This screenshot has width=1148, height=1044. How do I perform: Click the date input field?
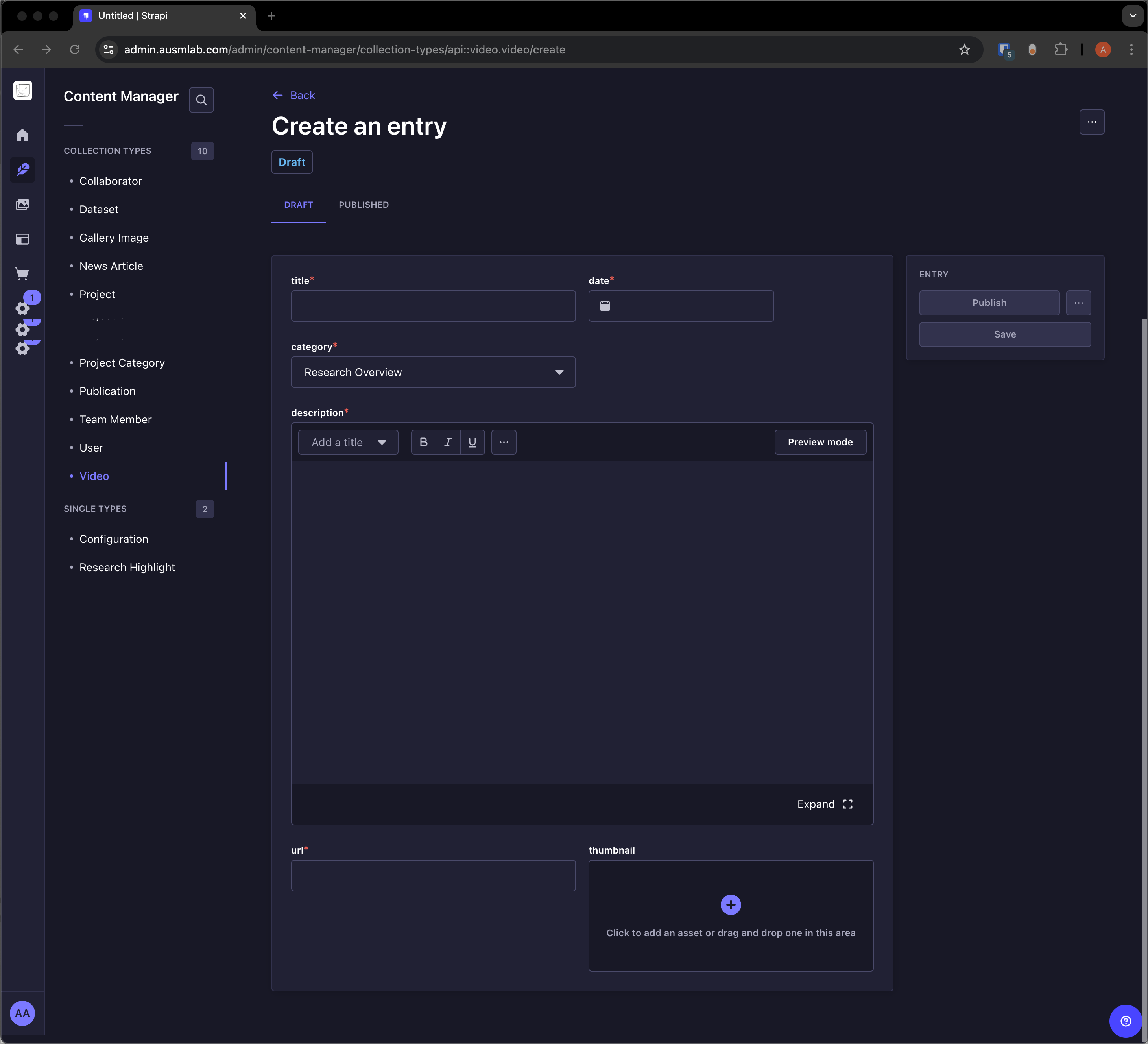click(x=681, y=306)
